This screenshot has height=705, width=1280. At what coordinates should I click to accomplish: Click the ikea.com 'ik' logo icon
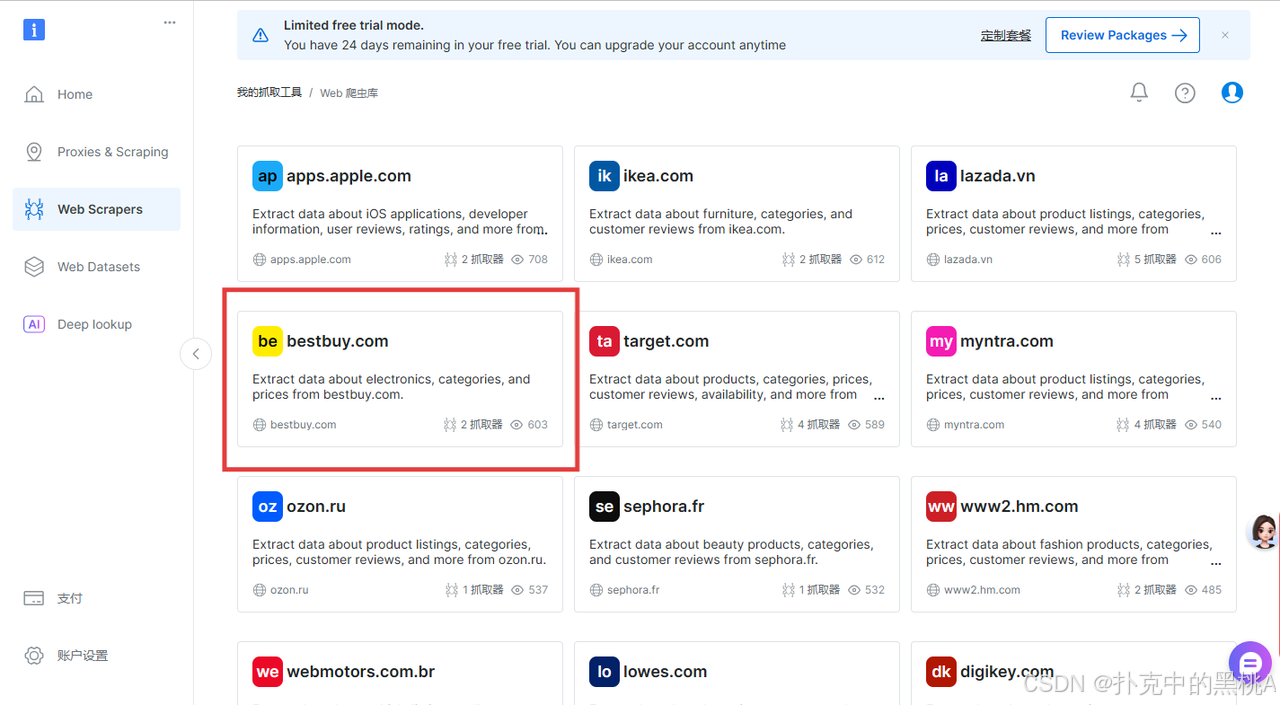[x=604, y=176]
